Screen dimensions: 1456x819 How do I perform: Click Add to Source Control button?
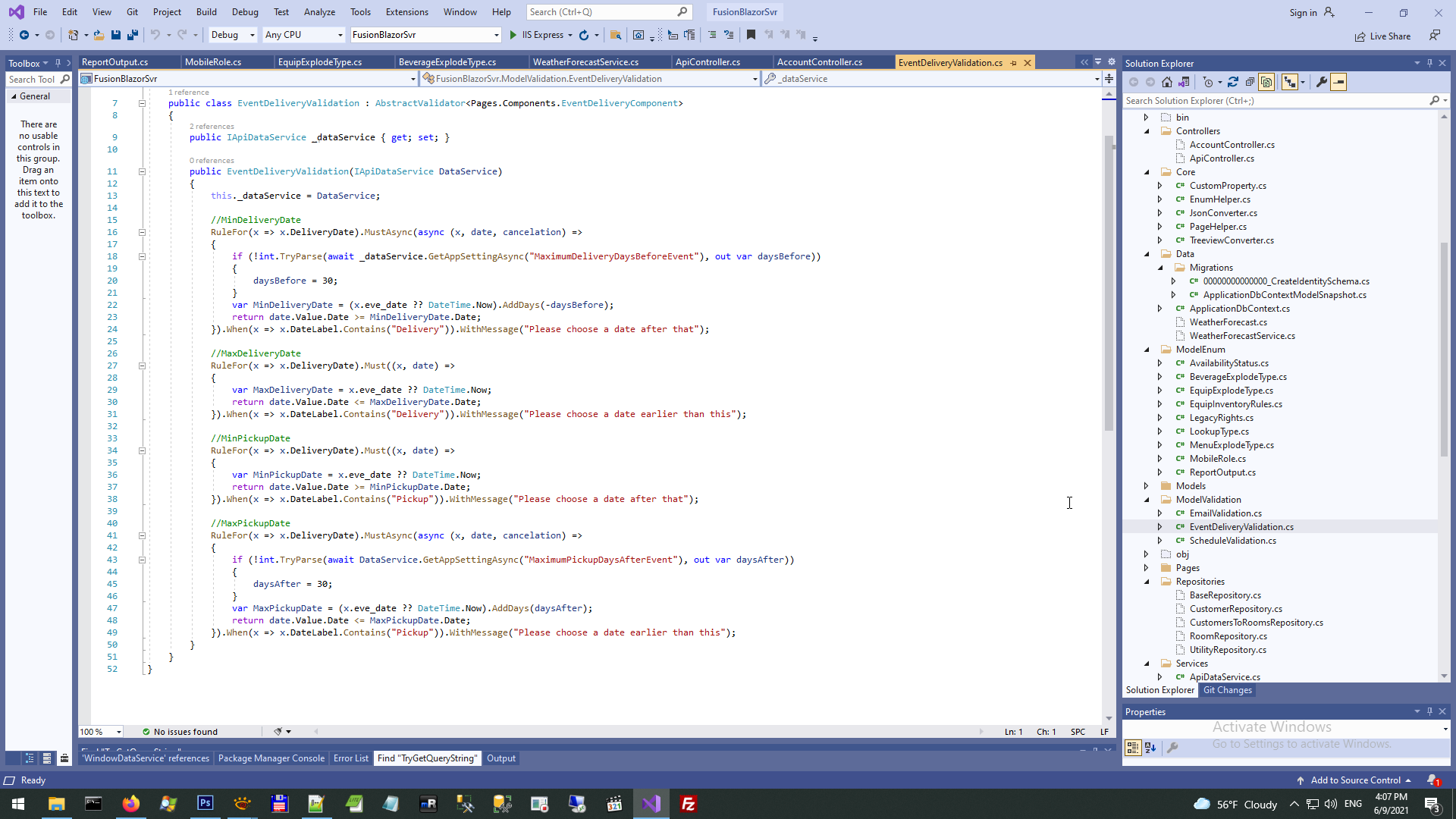pos(1355,780)
